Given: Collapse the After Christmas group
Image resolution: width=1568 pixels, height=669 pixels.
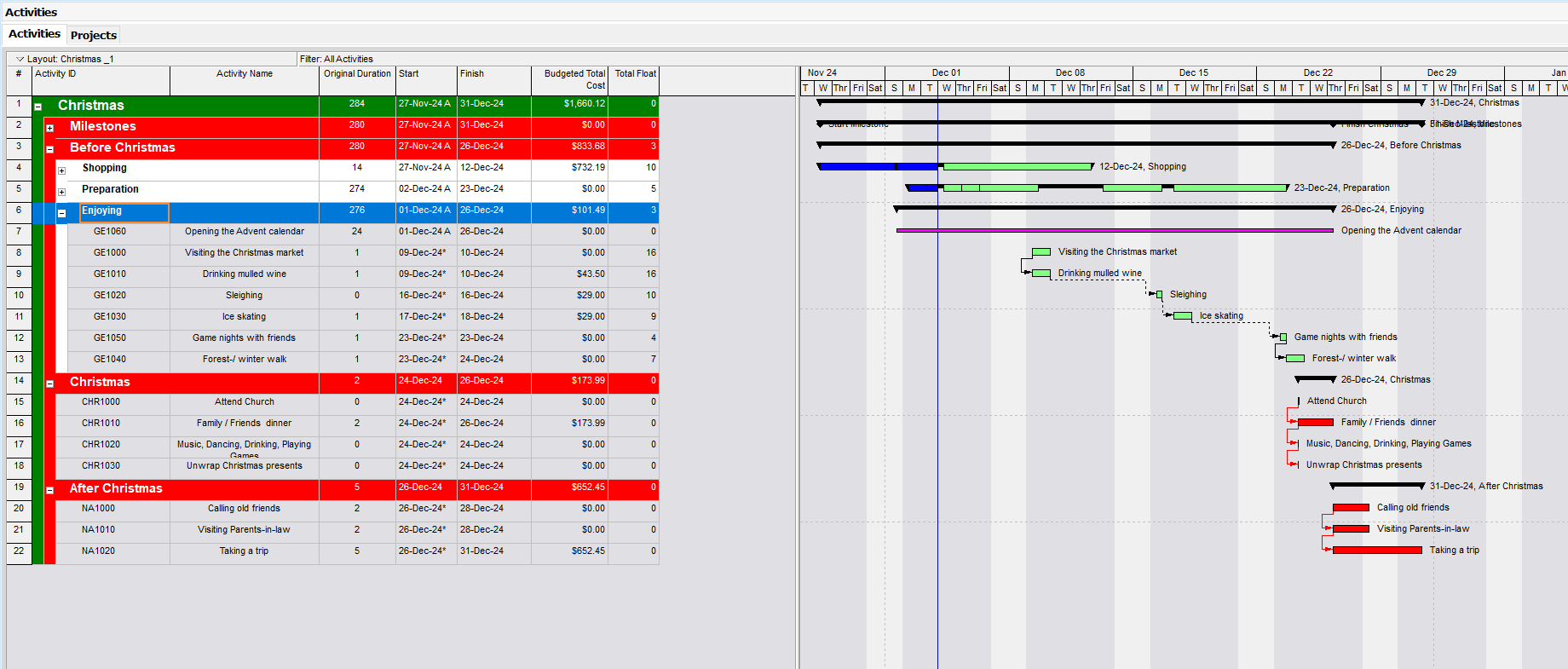Looking at the screenshot, I should (50, 490).
